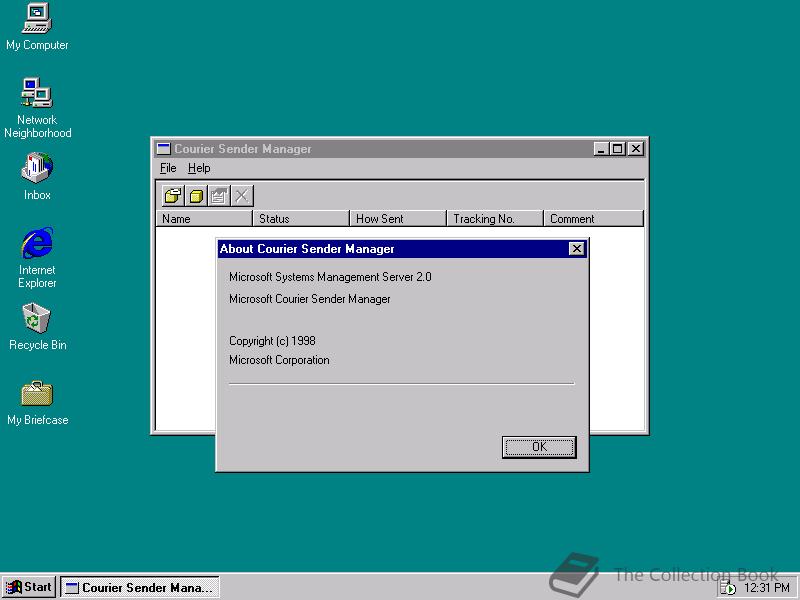This screenshot has height=600, width=800.
Task: Minimize the Courier Sender Manager window
Action: [x=601, y=148]
